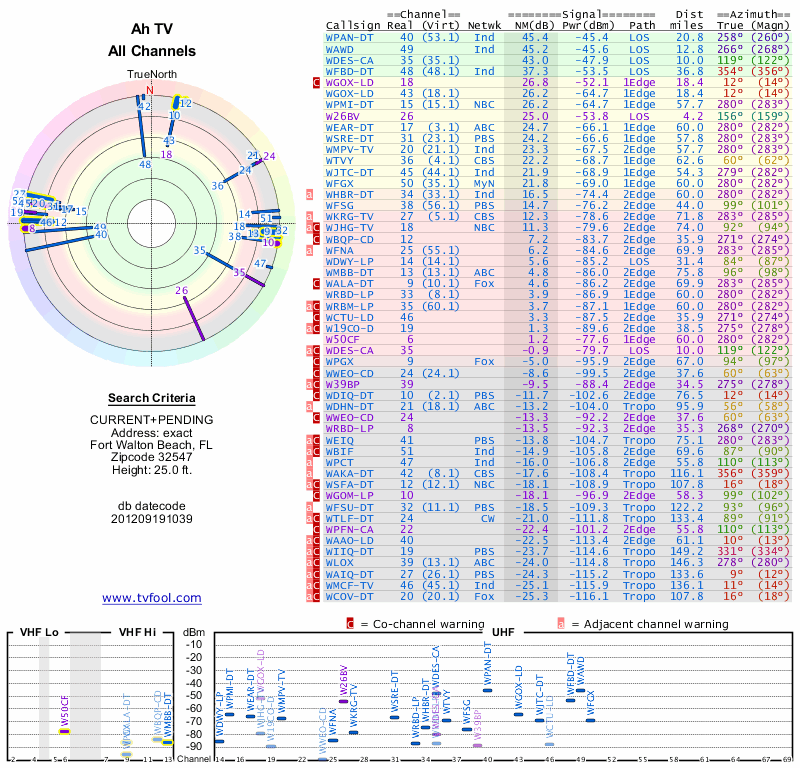Click the TrueNorth label above the radar plot
Screen dimensions: 800x768
(152, 75)
